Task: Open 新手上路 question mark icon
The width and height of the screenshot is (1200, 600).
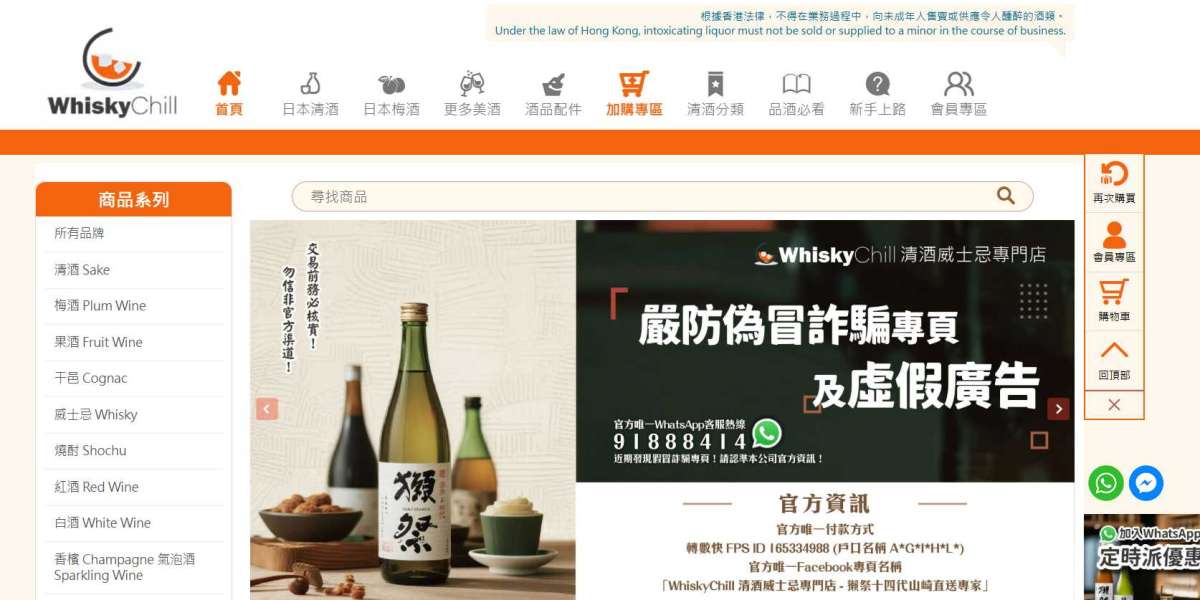Action: coord(877,84)
